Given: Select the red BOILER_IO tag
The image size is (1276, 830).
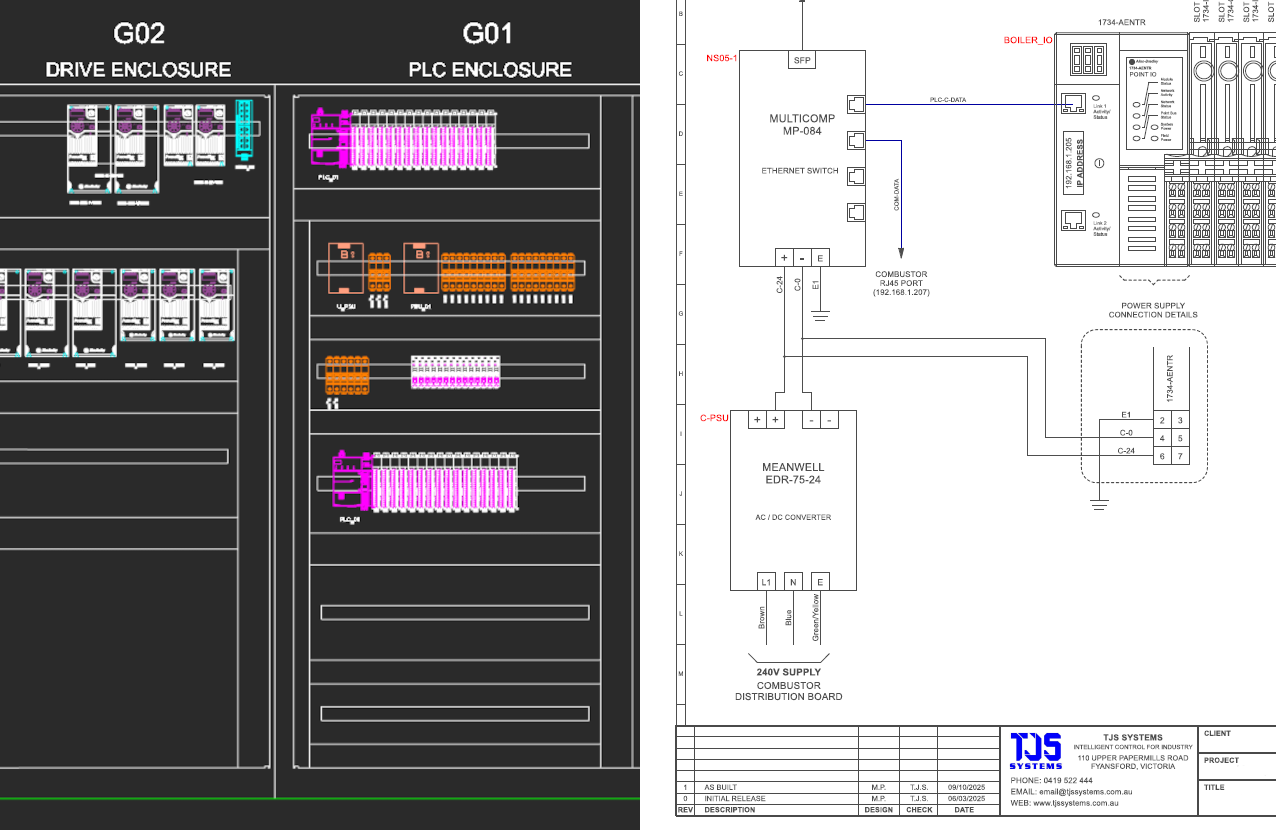Looking at the screenshot, I should [1027, 40].
